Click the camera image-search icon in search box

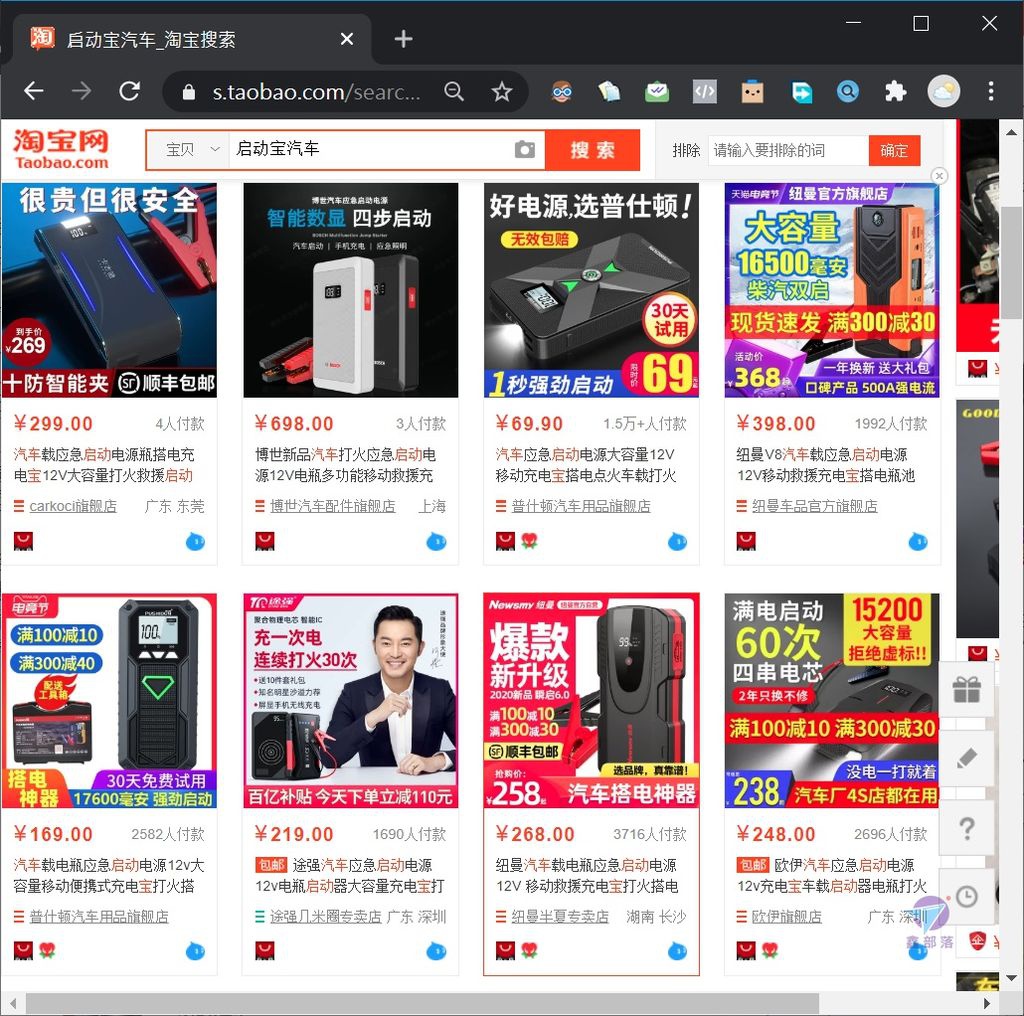[524, 150]
